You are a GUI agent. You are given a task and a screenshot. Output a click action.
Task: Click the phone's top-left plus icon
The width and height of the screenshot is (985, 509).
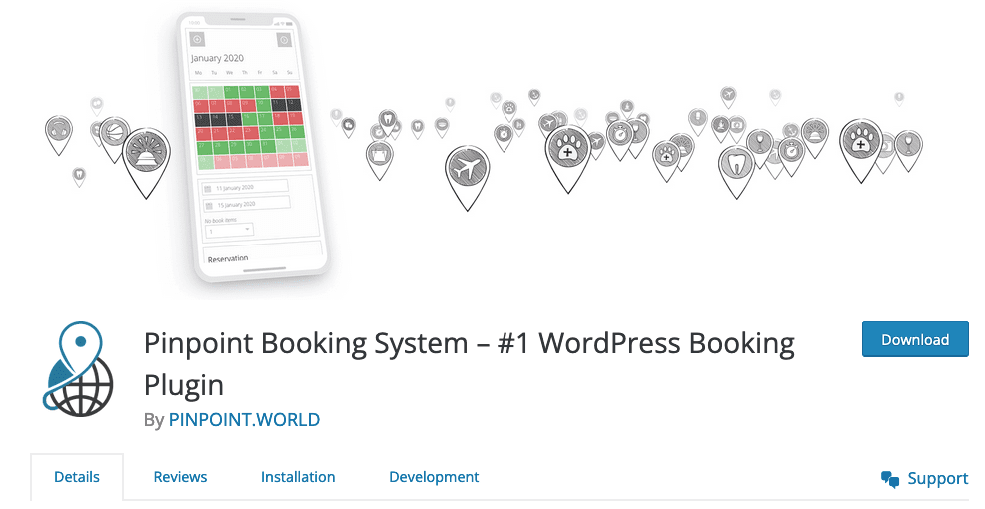pos(198,40)
